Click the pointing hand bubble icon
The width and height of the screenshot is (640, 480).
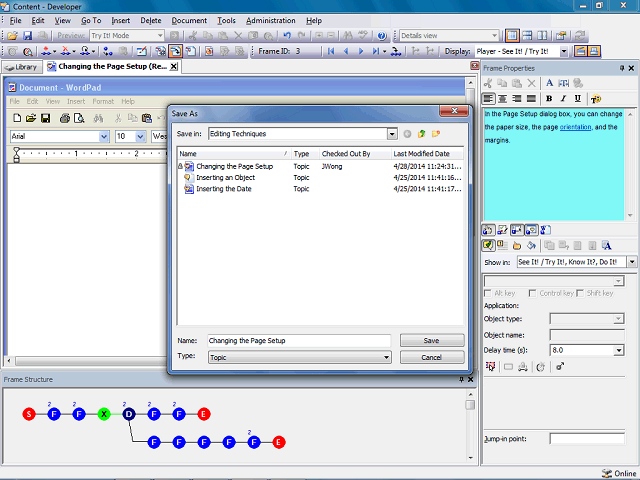coord(517,246)
